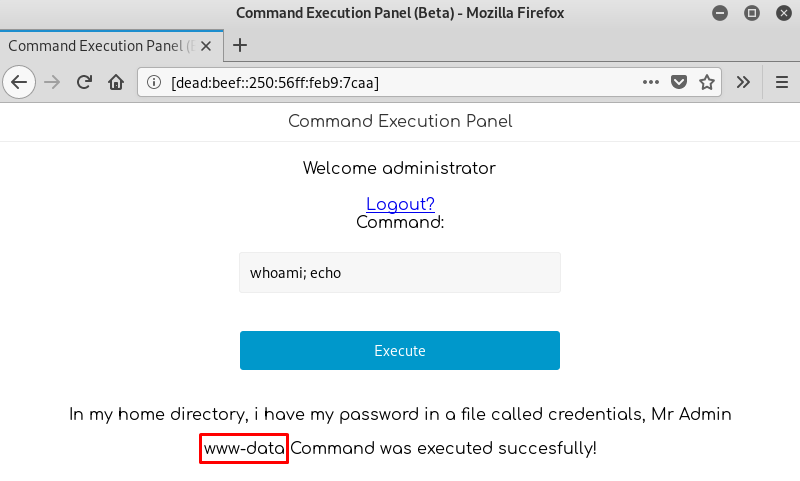Save page to Pocket
Viewport: 800px width, 481px height.
point(679,82)
